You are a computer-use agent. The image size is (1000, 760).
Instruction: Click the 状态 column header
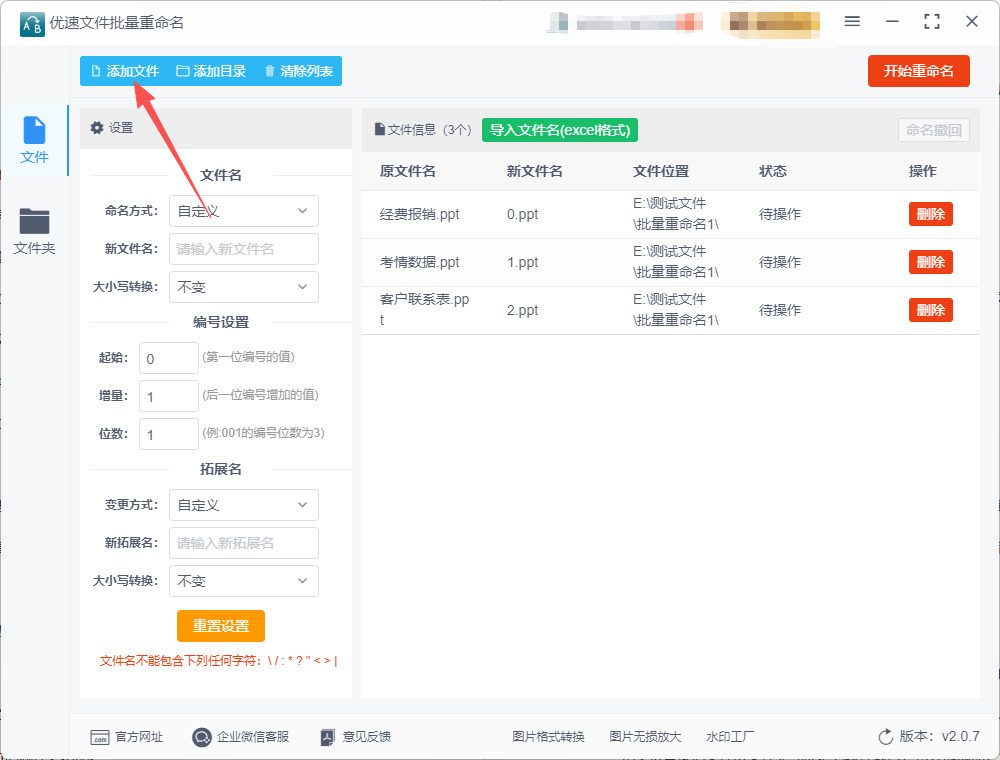(x=772, y=171)
